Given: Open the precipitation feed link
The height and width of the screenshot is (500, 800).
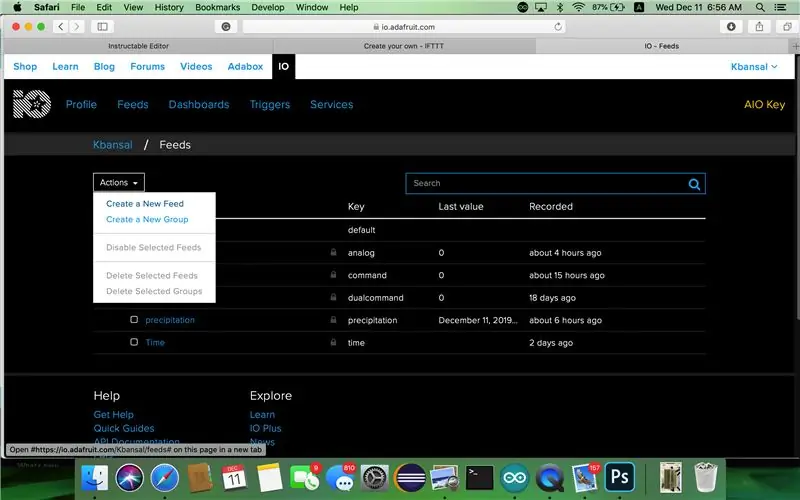Looking at the screenshot, I should tap(170, 320).
